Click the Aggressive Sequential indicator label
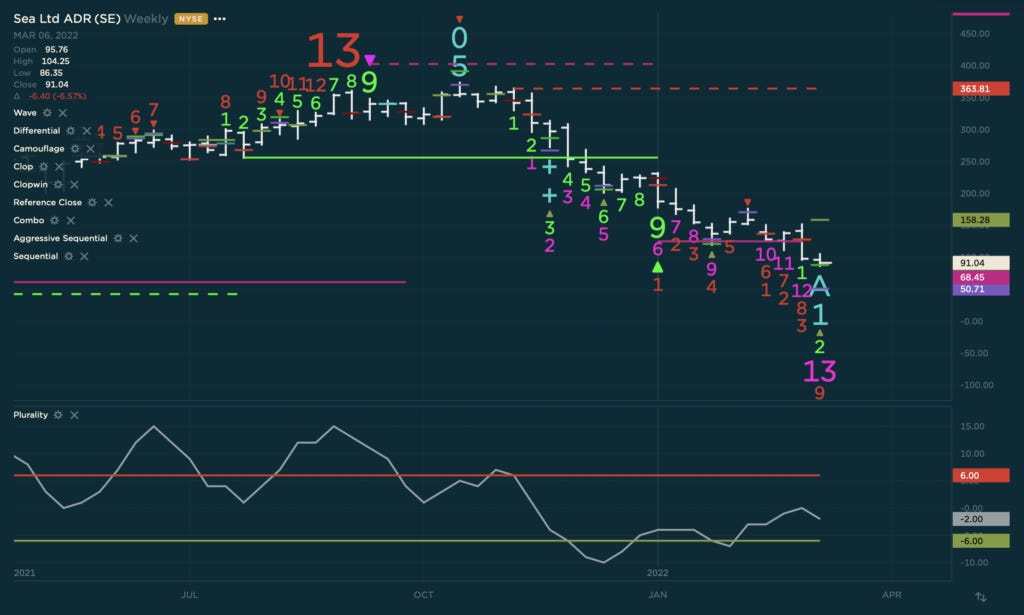The height and width of the screenshot is (615, 1024). pos(60,238)
